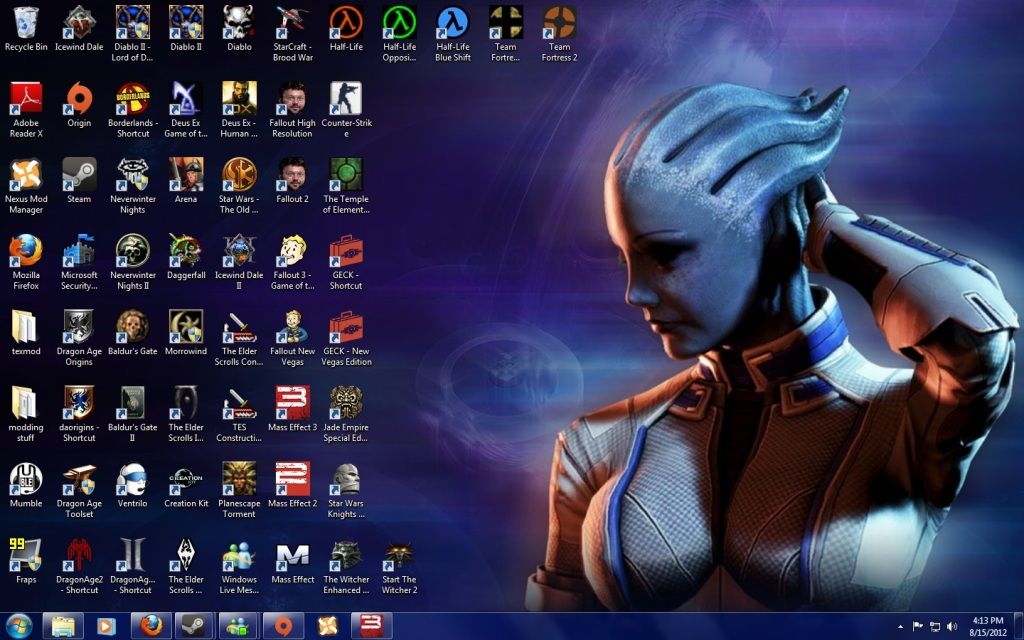The width and height of the screenshot is (1024, 640).
Task: Open the Recycle Bin desktop icon
Action: coord(26,22)
